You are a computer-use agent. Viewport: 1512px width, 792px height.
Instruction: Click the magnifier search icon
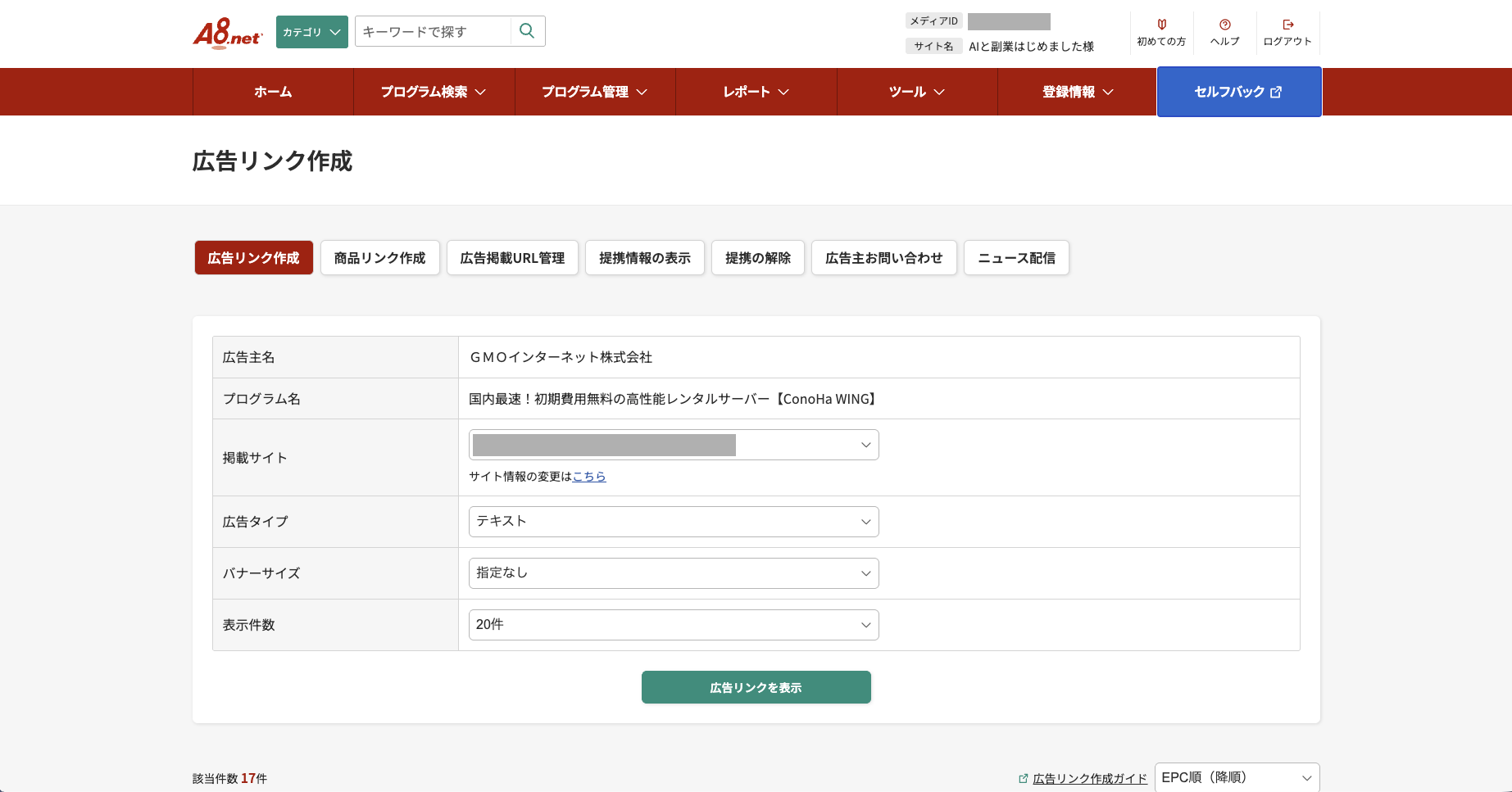pyautogui.click(x=527, y=31)
